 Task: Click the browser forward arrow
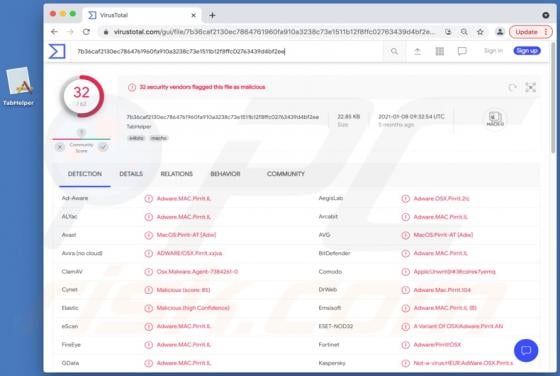click(x=70, y=32)
